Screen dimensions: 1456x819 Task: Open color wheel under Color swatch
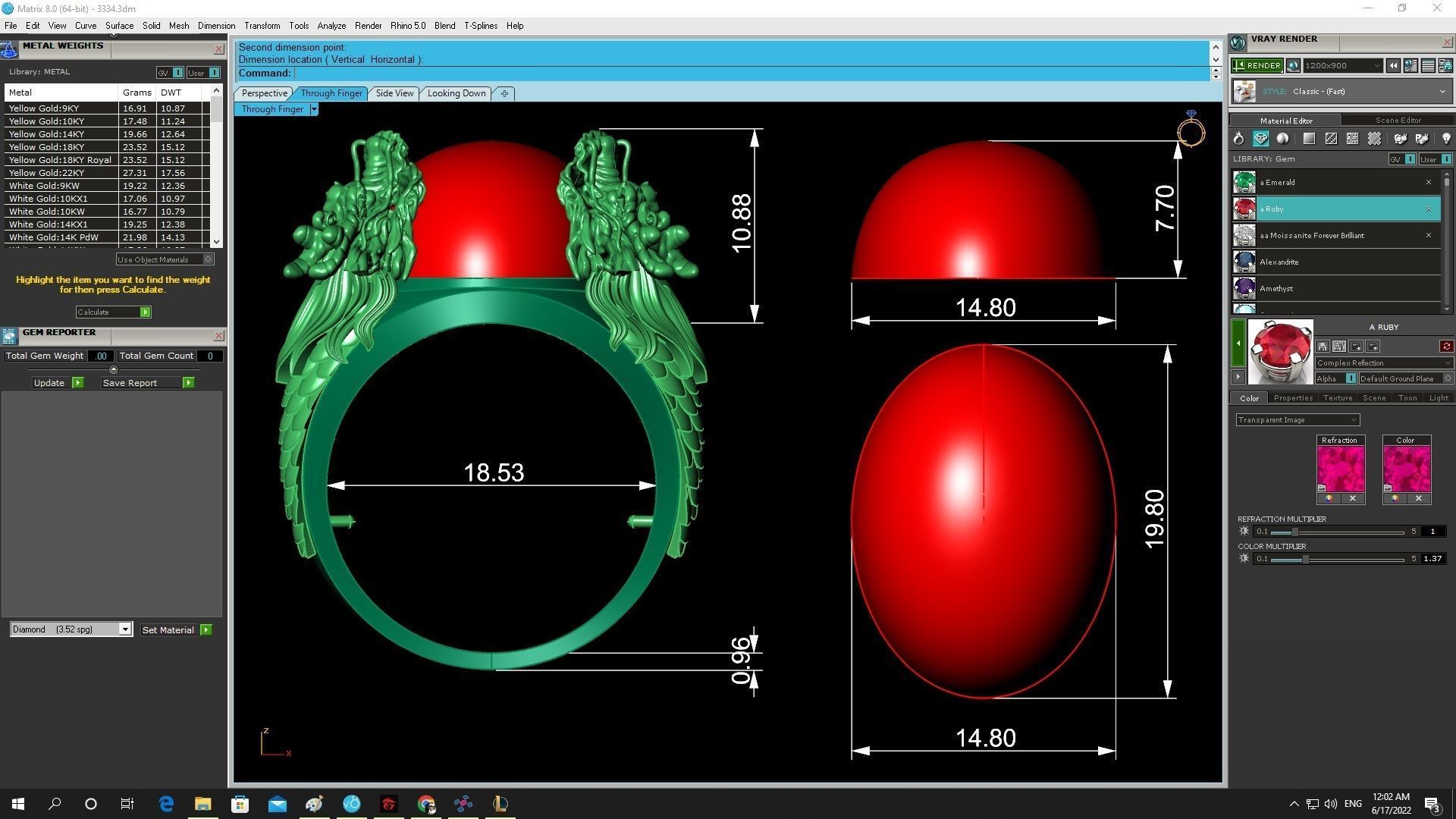click(x=1395, y=498)
